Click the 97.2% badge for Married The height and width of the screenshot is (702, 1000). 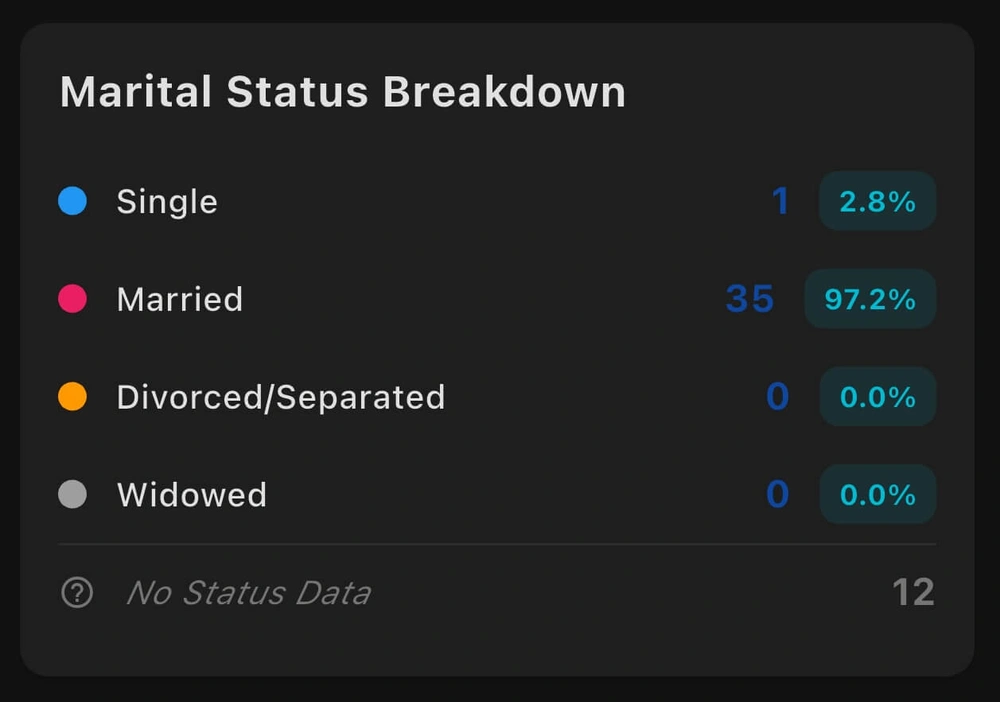870,299
